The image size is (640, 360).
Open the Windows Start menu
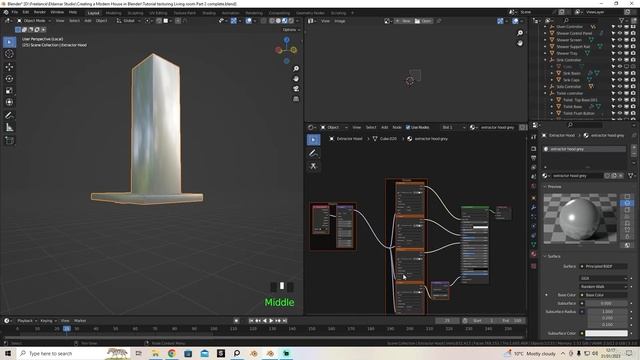[8, 353]
